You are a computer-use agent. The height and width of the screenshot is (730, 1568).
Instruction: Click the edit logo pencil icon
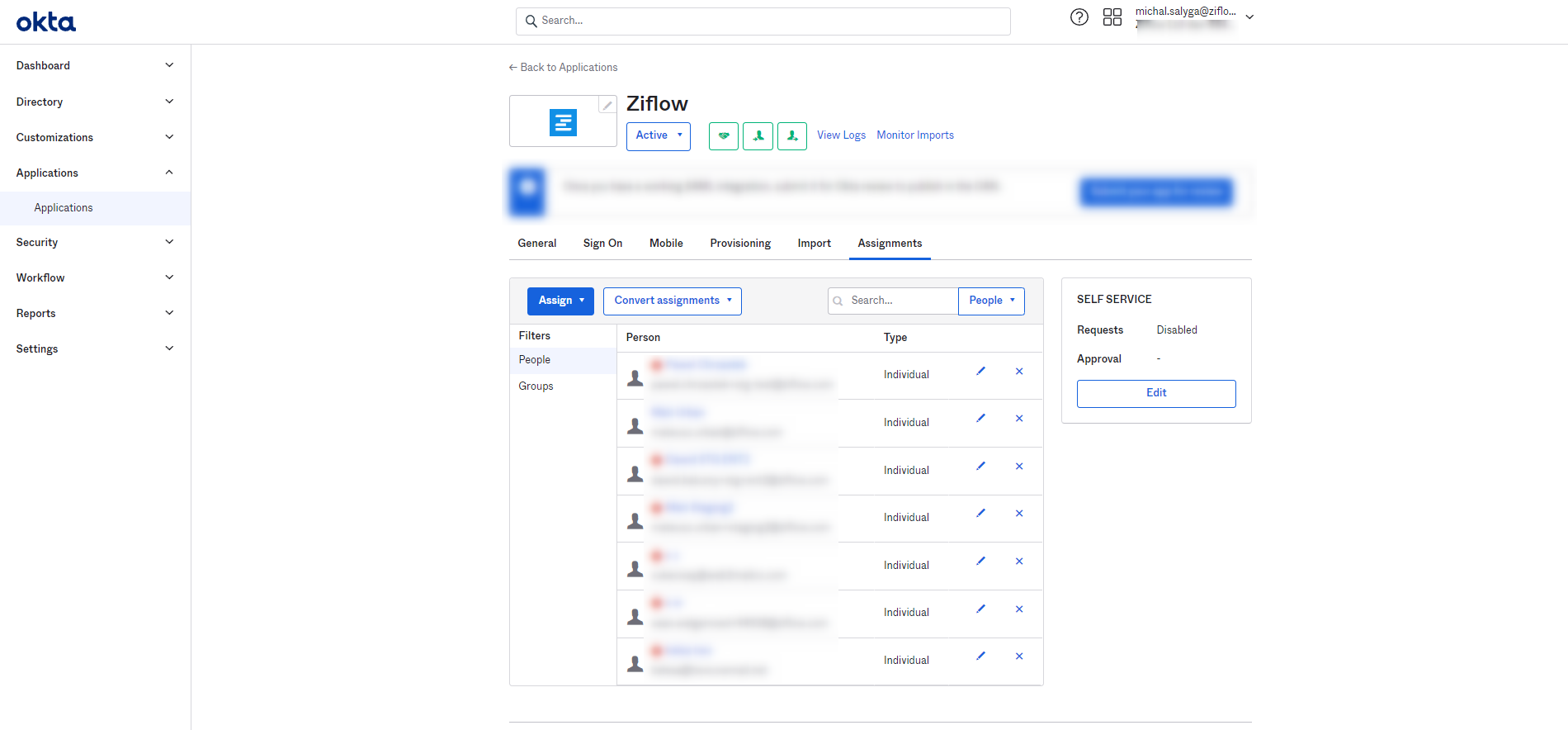coord(607,105)
